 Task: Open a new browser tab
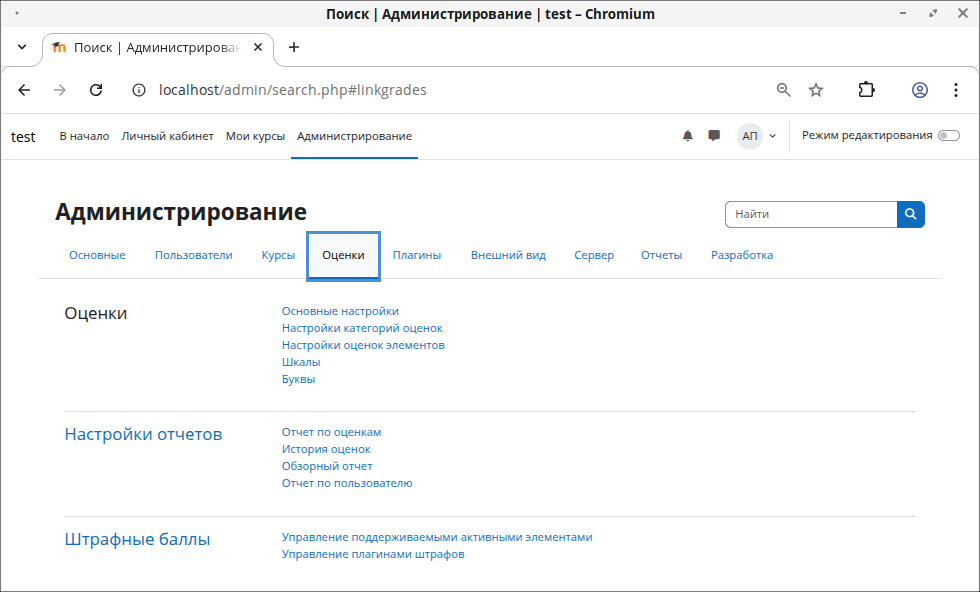(x=293, y=47)
